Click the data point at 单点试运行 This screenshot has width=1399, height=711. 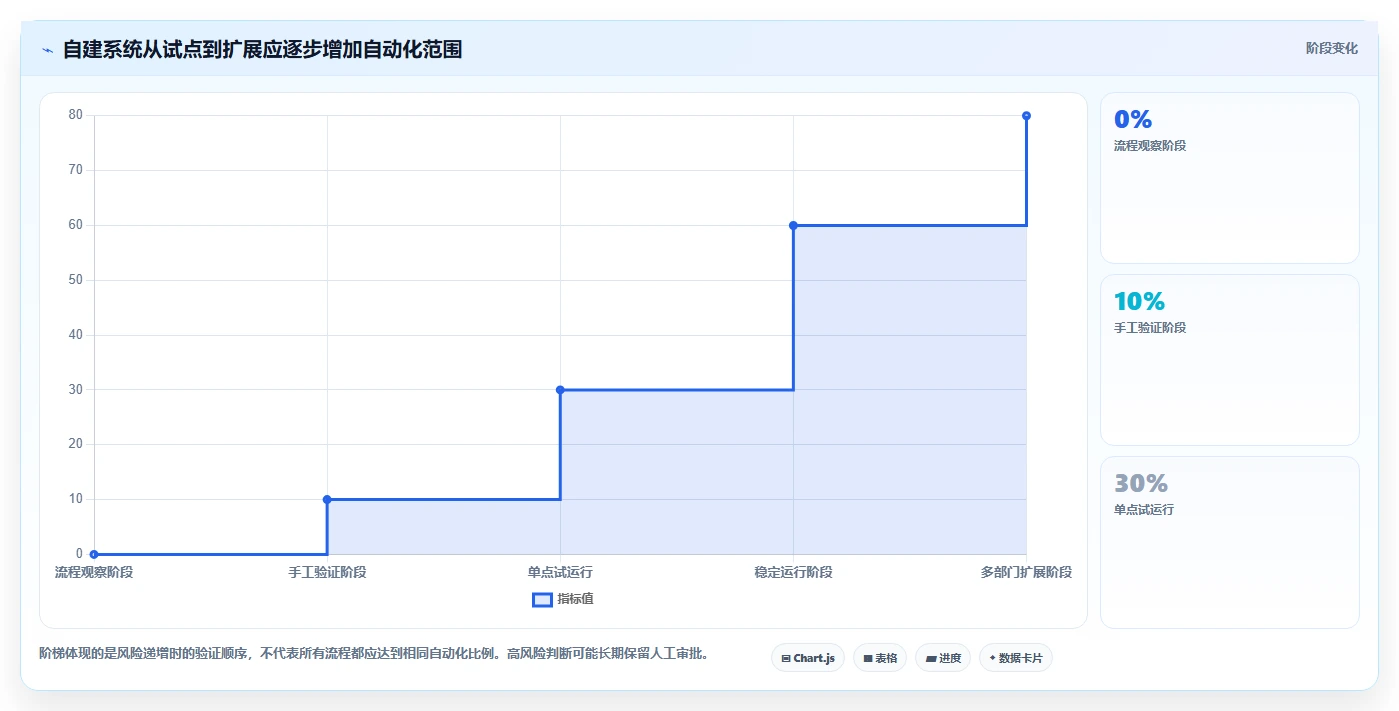click(x=560, y=390)
